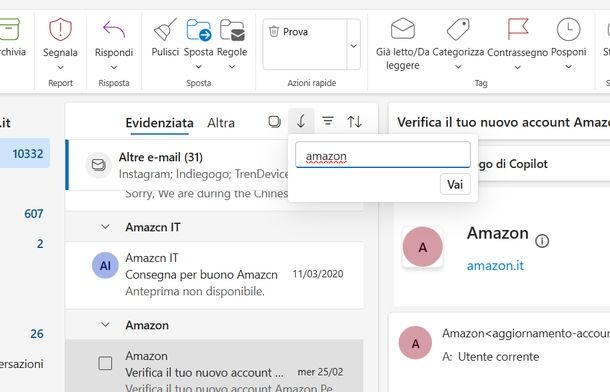Click the Amazon sender name heading
This screenshot has height=392, width=610.
tap(498, 233)
